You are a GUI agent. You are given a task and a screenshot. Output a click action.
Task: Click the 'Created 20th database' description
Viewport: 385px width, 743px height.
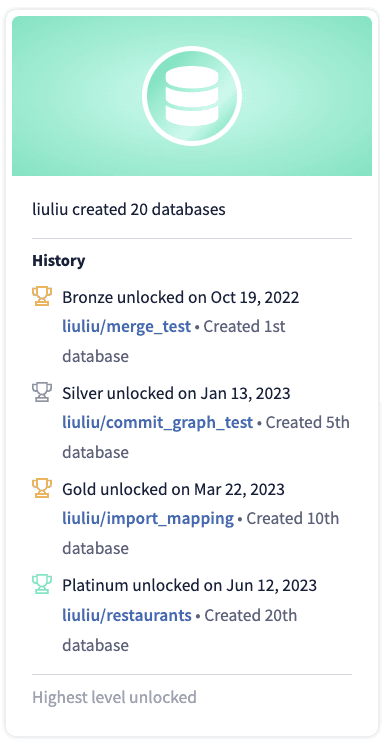click(180, 630)
